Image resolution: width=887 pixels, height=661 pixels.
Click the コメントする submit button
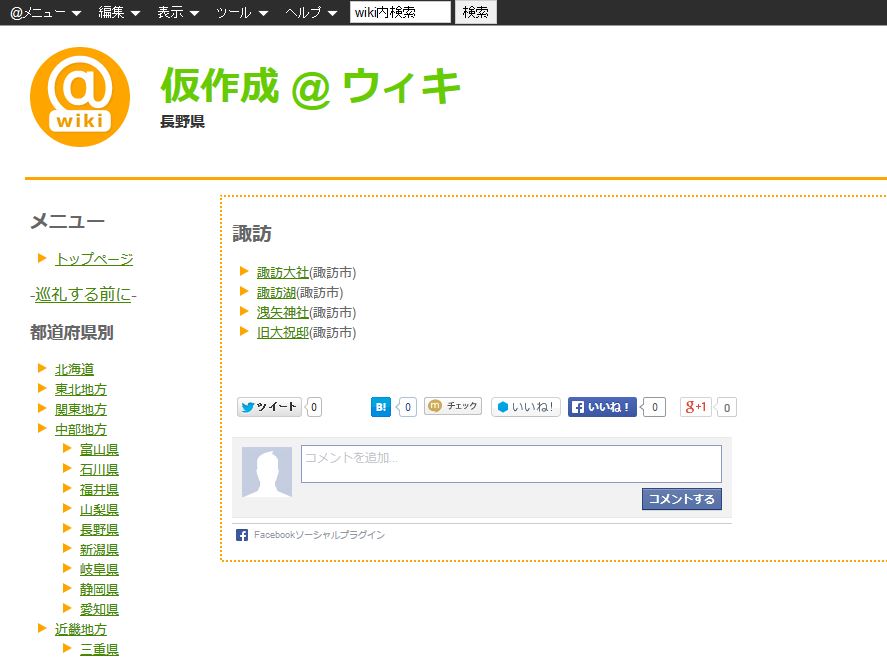coord(681,499)
